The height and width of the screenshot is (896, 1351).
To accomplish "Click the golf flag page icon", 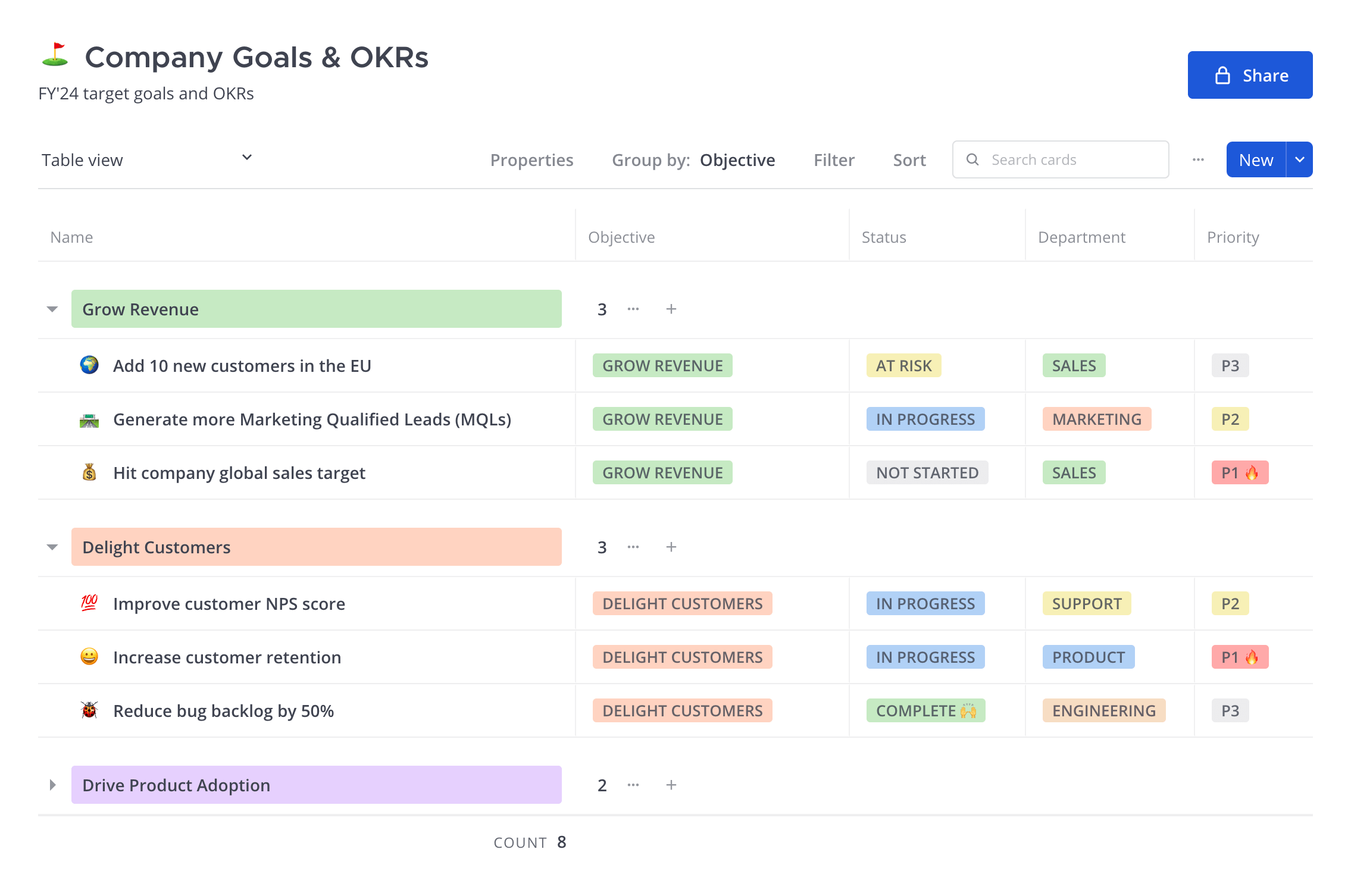I will (55, 55).
